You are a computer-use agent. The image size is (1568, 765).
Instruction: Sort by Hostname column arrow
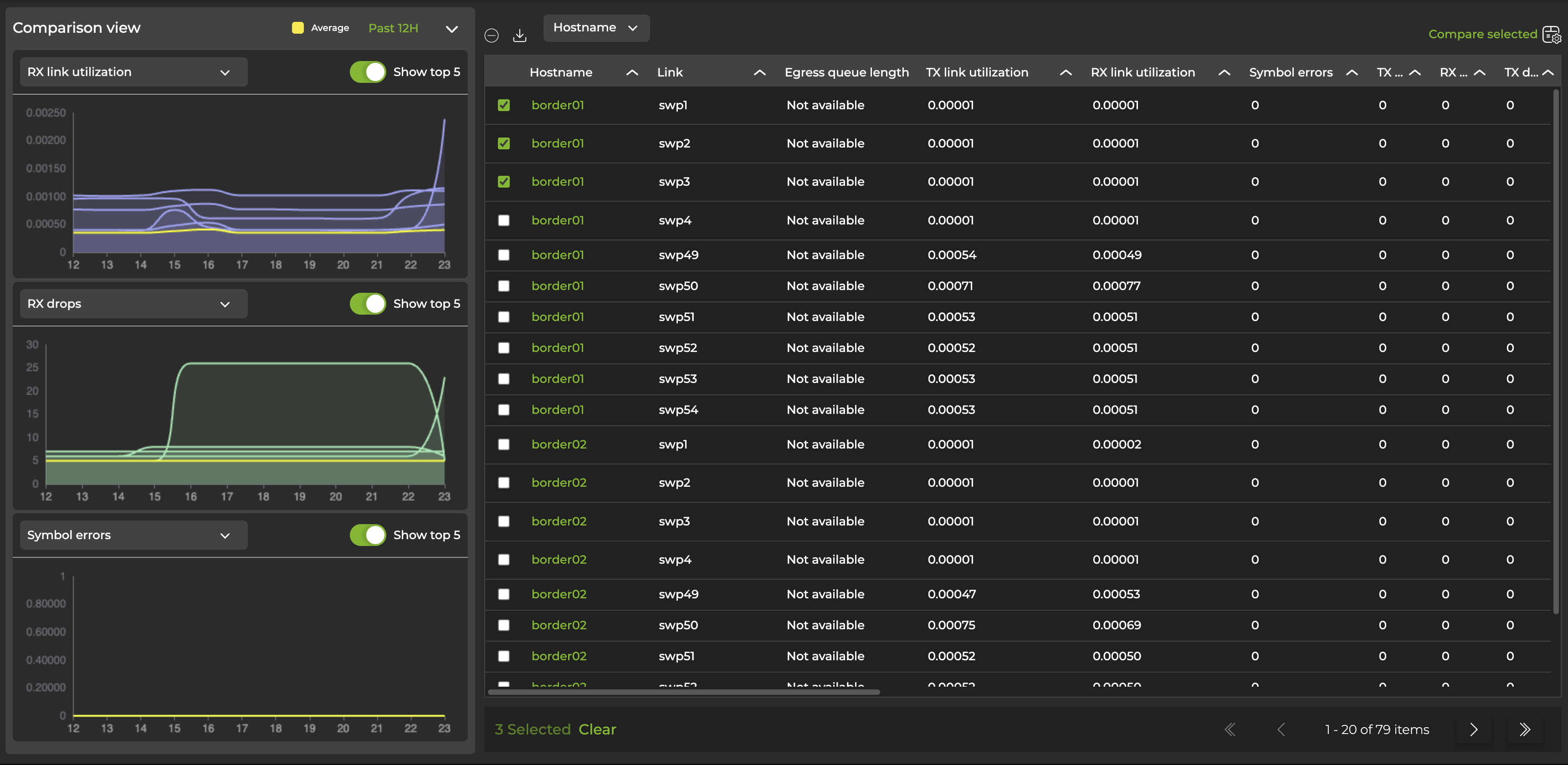632,72
